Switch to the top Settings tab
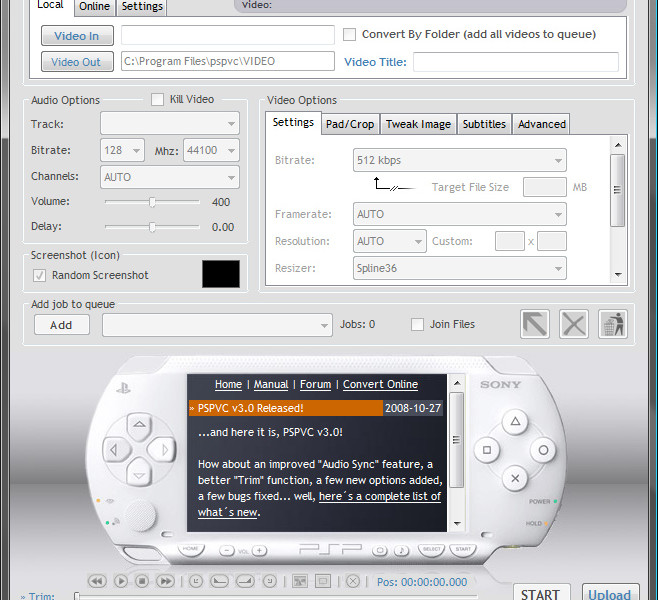The height and width of the screenshot is (600, 658). (142, 7)
